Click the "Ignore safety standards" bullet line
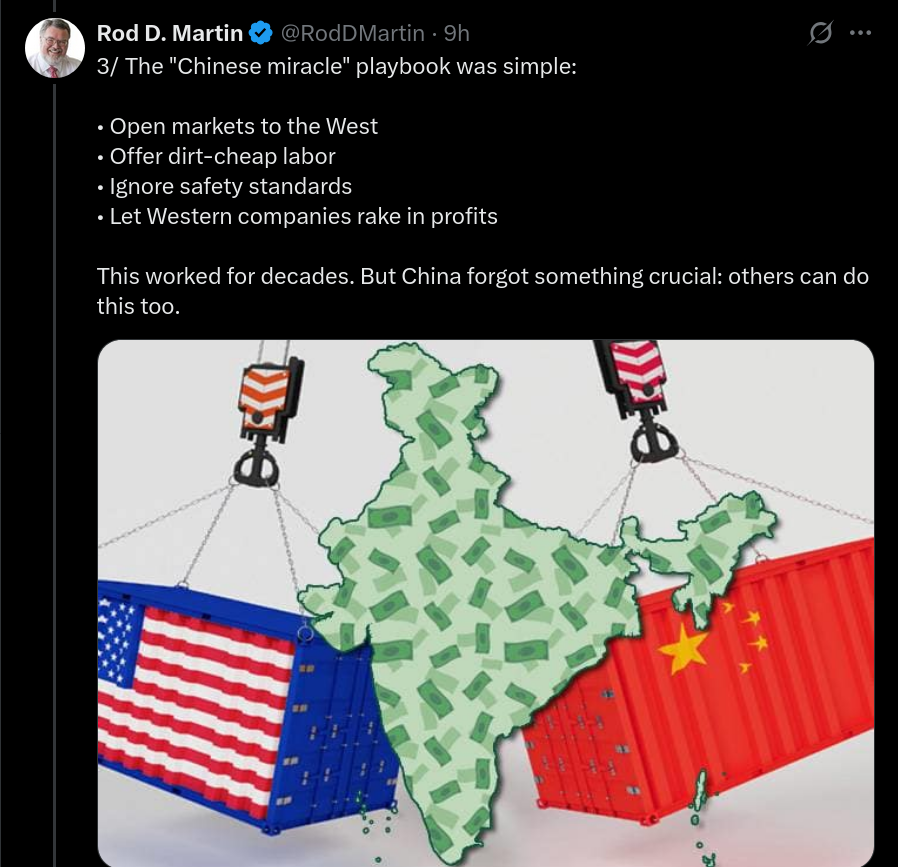The width and height of the screenshot is (898, 867). [x=224, y=187]
